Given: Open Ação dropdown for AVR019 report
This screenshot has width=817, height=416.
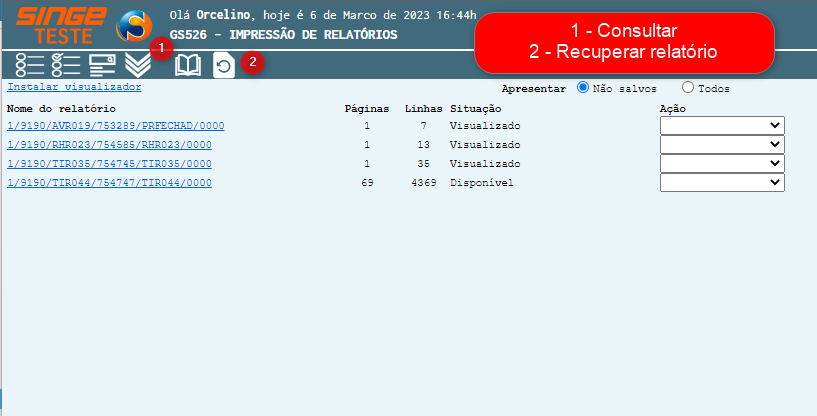Looking at the screenshot, I should pos(721,125).
